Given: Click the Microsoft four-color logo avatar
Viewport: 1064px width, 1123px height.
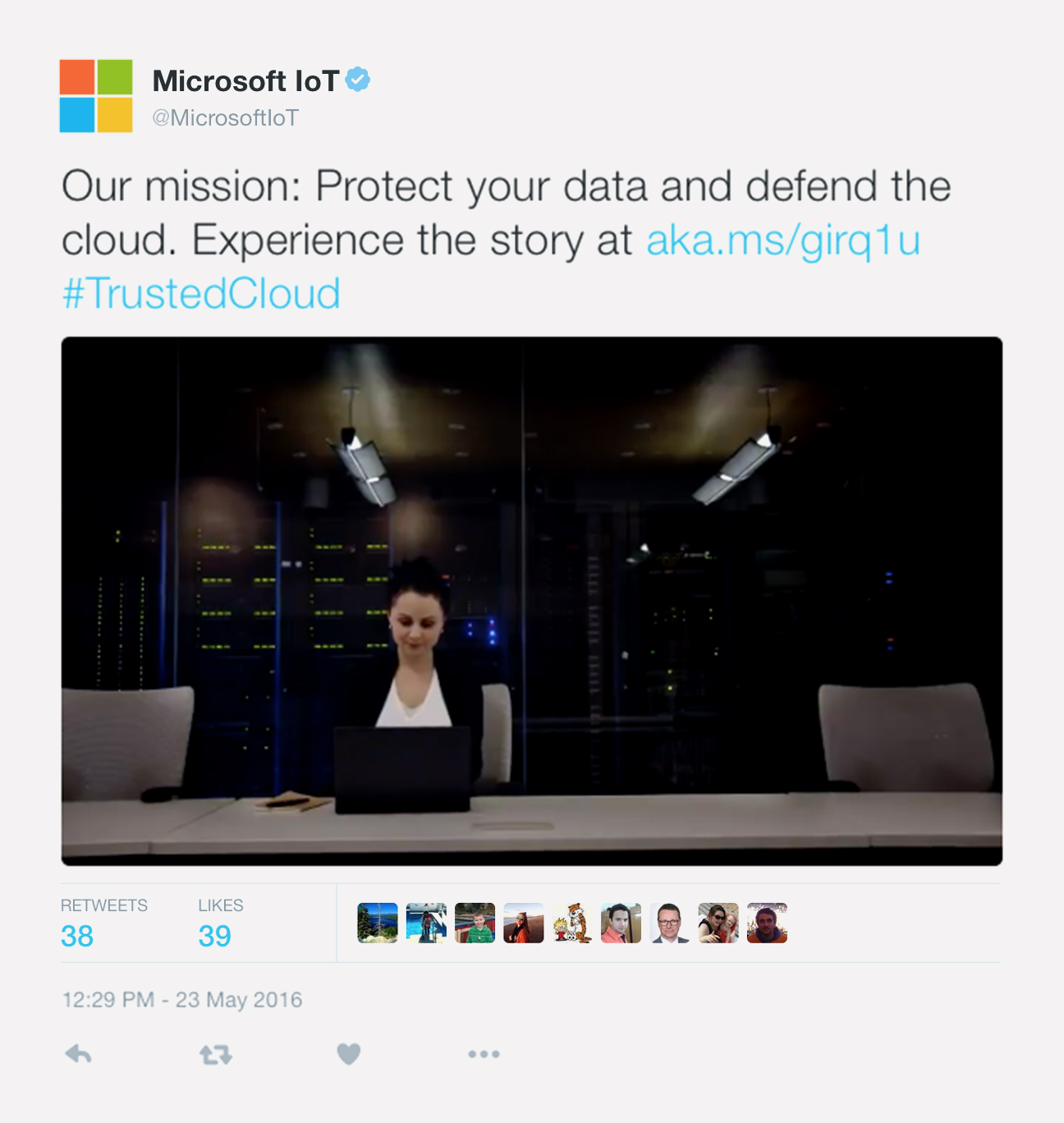Looking at the screenshot, I should [x=96, y=96].
